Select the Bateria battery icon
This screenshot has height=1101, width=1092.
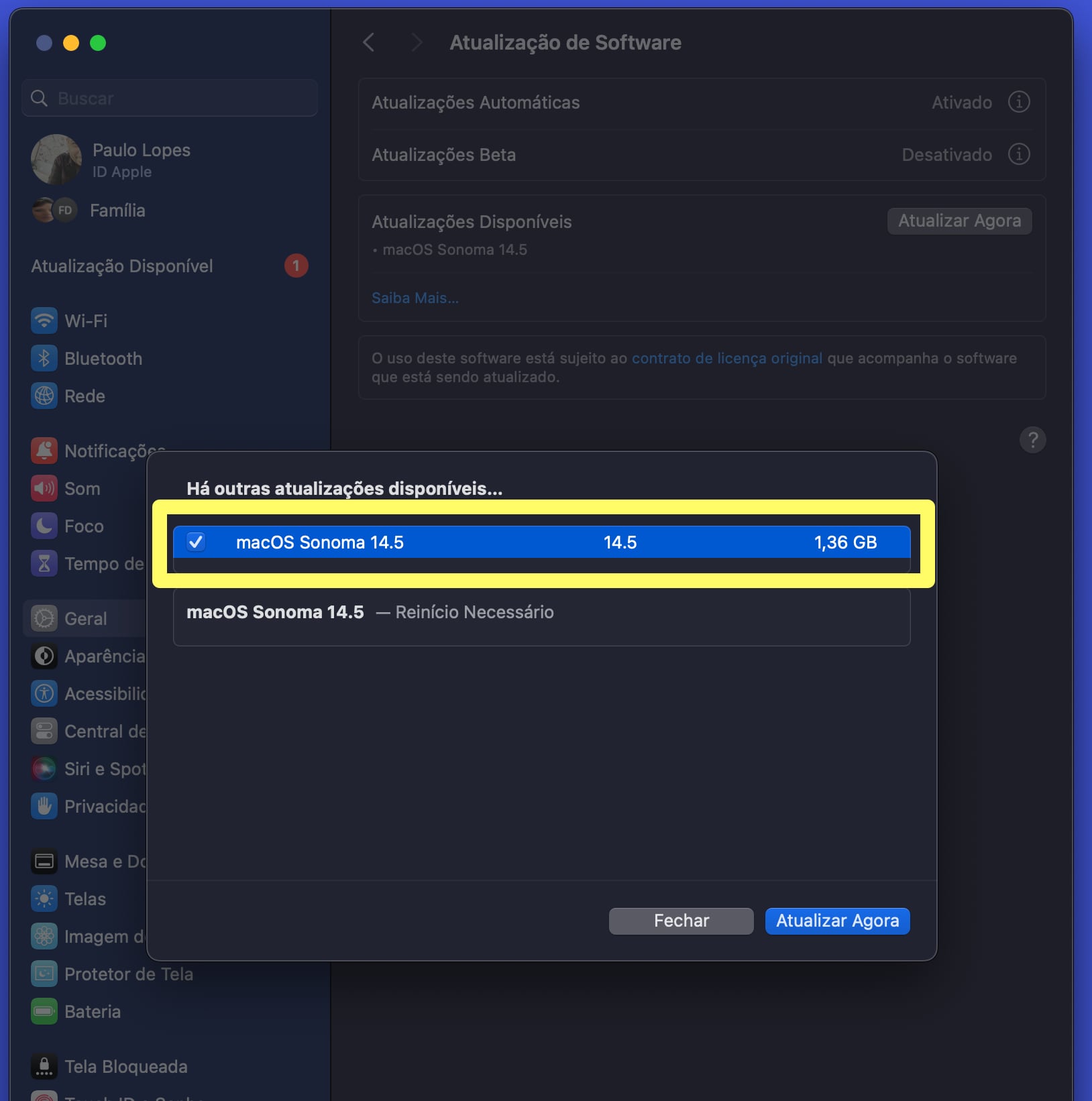point(44,1011)
